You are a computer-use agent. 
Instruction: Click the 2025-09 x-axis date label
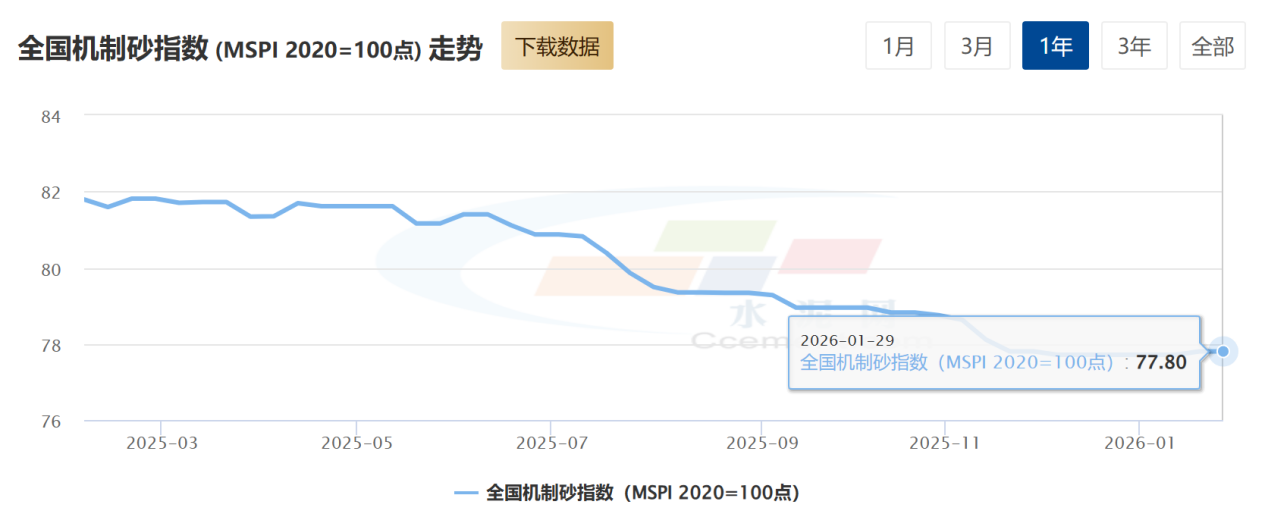click(760, 441)
